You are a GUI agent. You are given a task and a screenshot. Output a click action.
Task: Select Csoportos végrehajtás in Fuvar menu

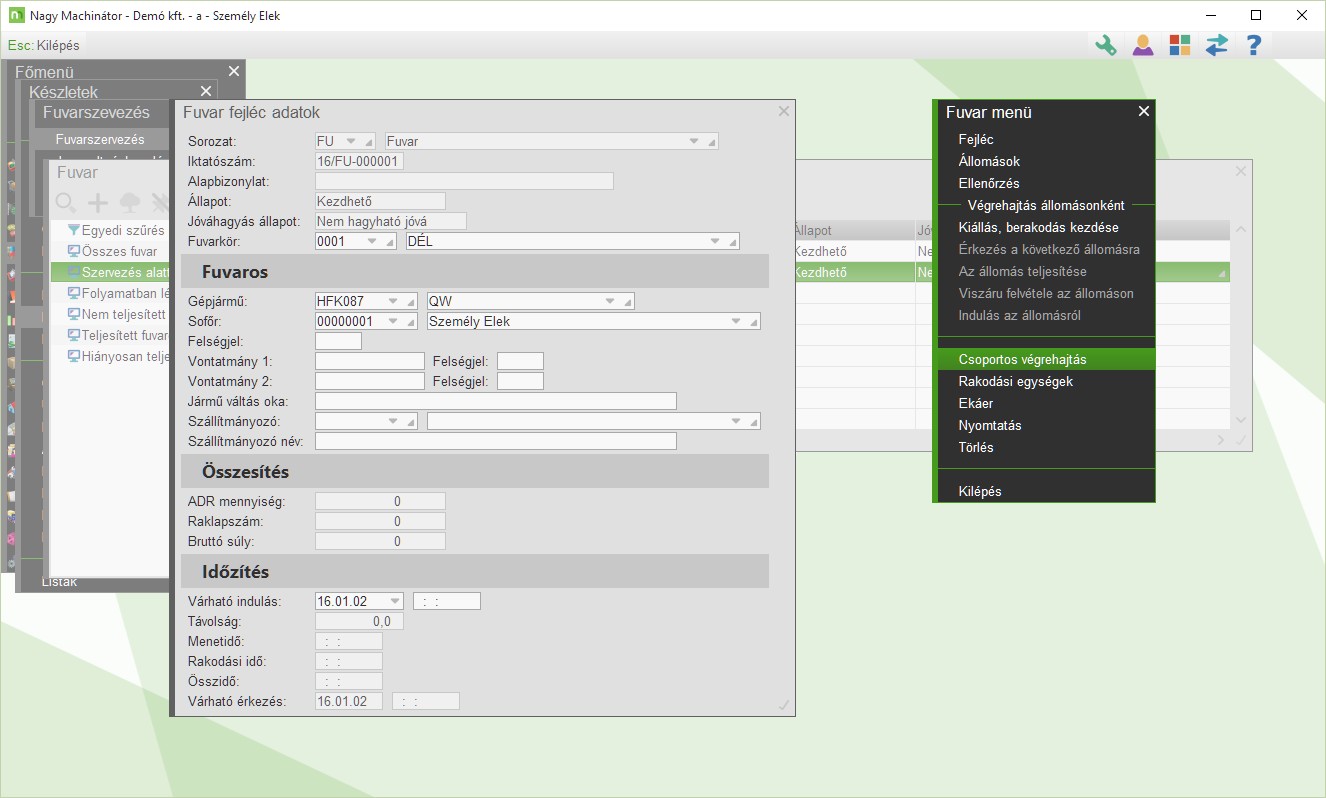pos(1022,359)
